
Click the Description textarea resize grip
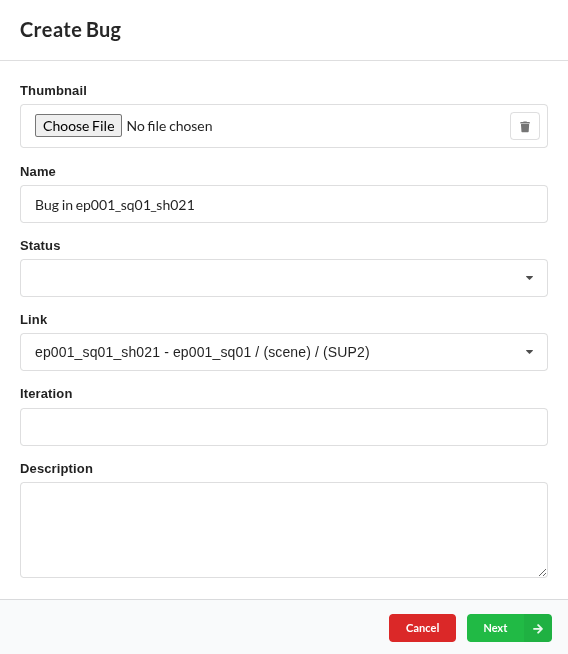point(542,573)
